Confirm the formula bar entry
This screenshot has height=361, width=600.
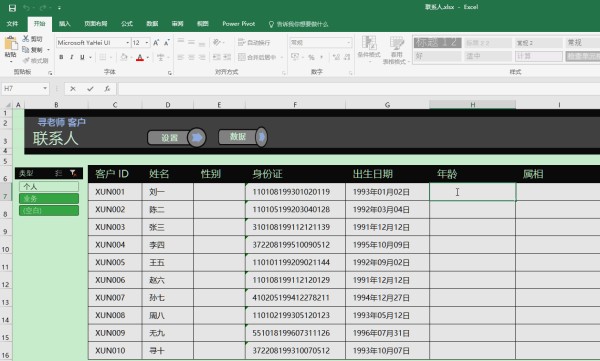tap(90, 89)
